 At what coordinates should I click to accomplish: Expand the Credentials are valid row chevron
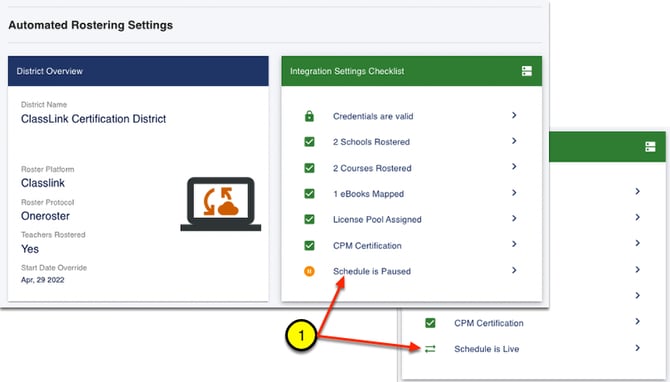tap(514, 115)
